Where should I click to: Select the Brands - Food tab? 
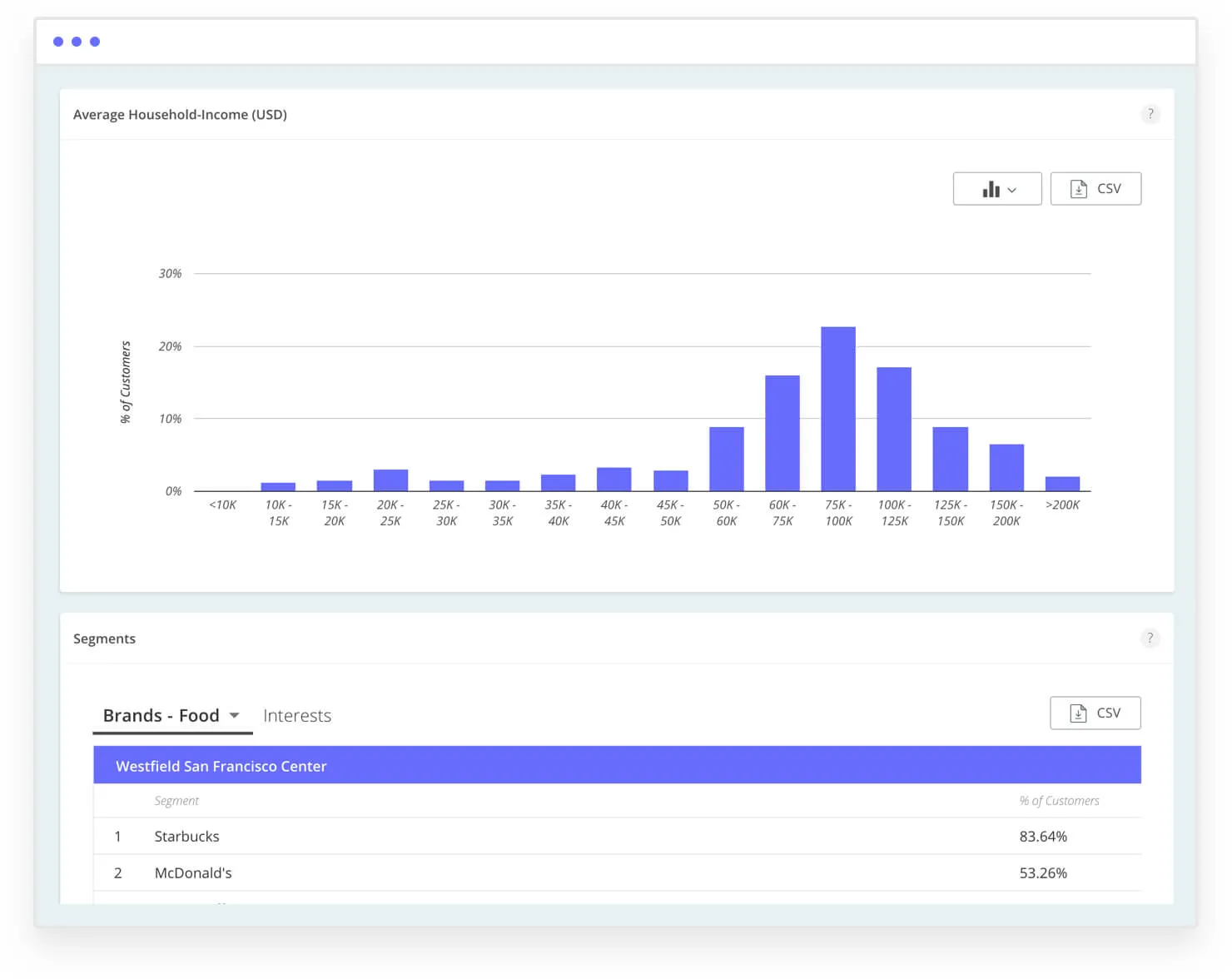tap(161, 715)
